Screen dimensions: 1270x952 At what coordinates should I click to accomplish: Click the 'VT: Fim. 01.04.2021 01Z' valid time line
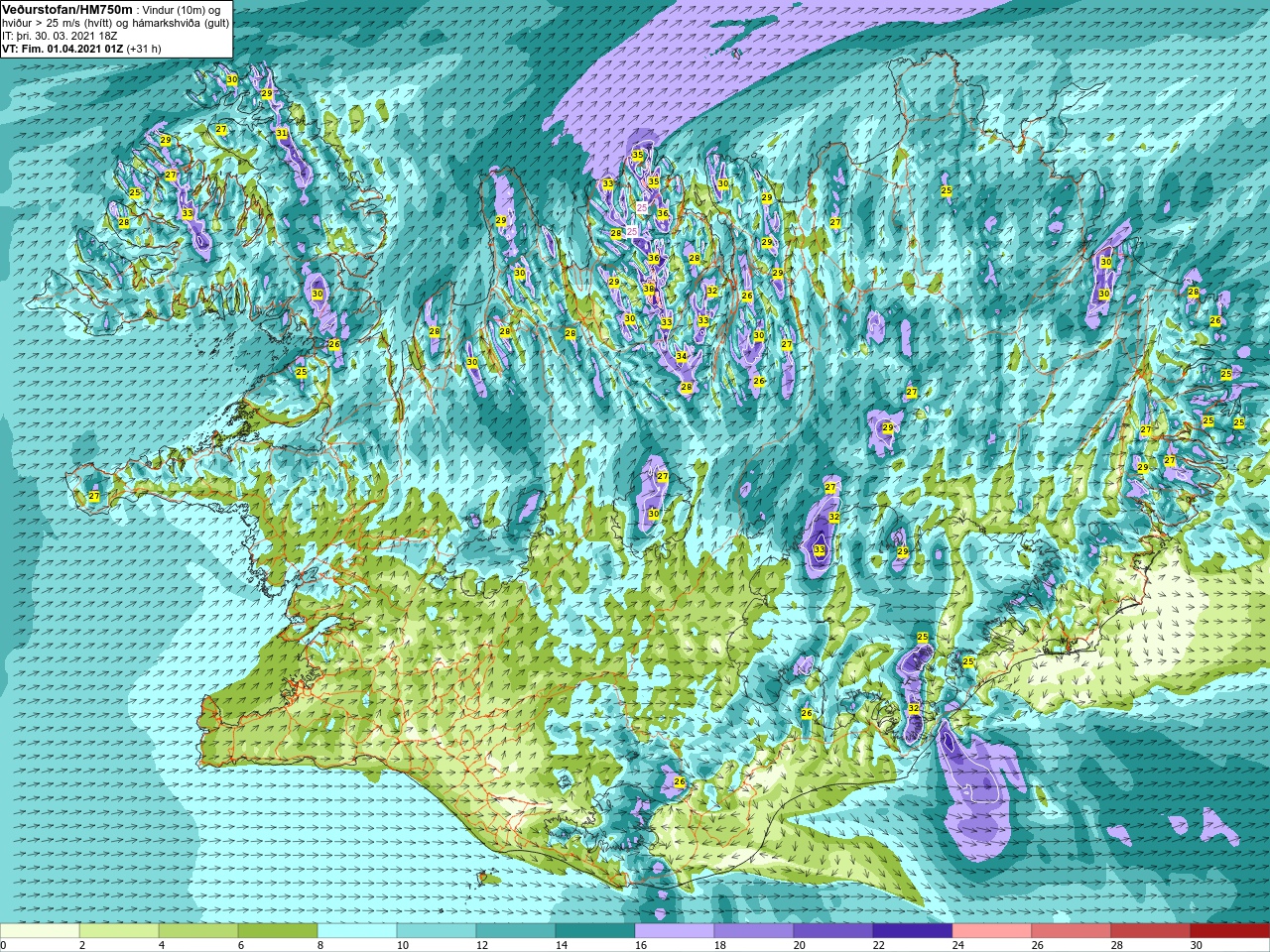tap(63, 49)
